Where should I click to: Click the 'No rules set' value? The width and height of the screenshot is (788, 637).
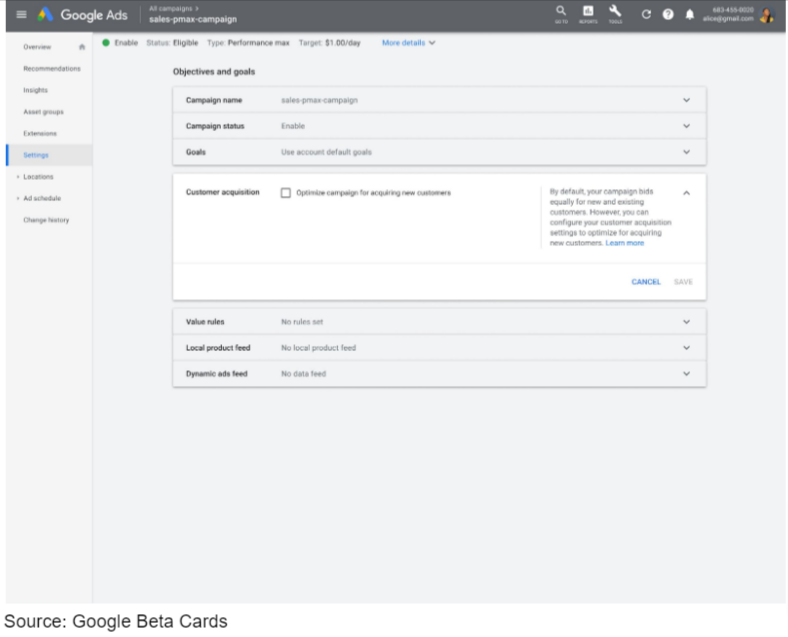click(x=302, y=322)
